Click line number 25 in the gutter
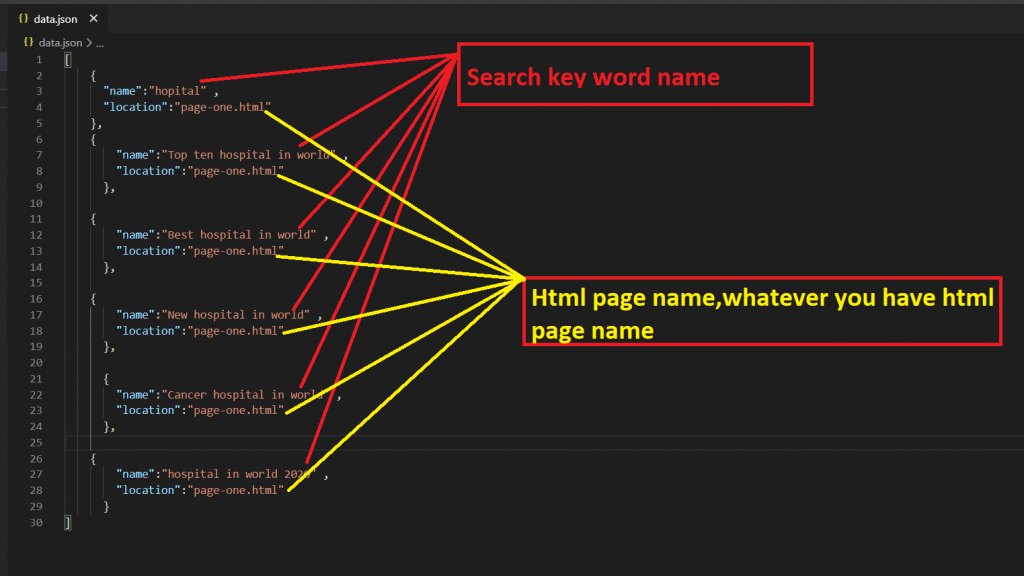This screenshot has width=1024, height=576. 37,442
